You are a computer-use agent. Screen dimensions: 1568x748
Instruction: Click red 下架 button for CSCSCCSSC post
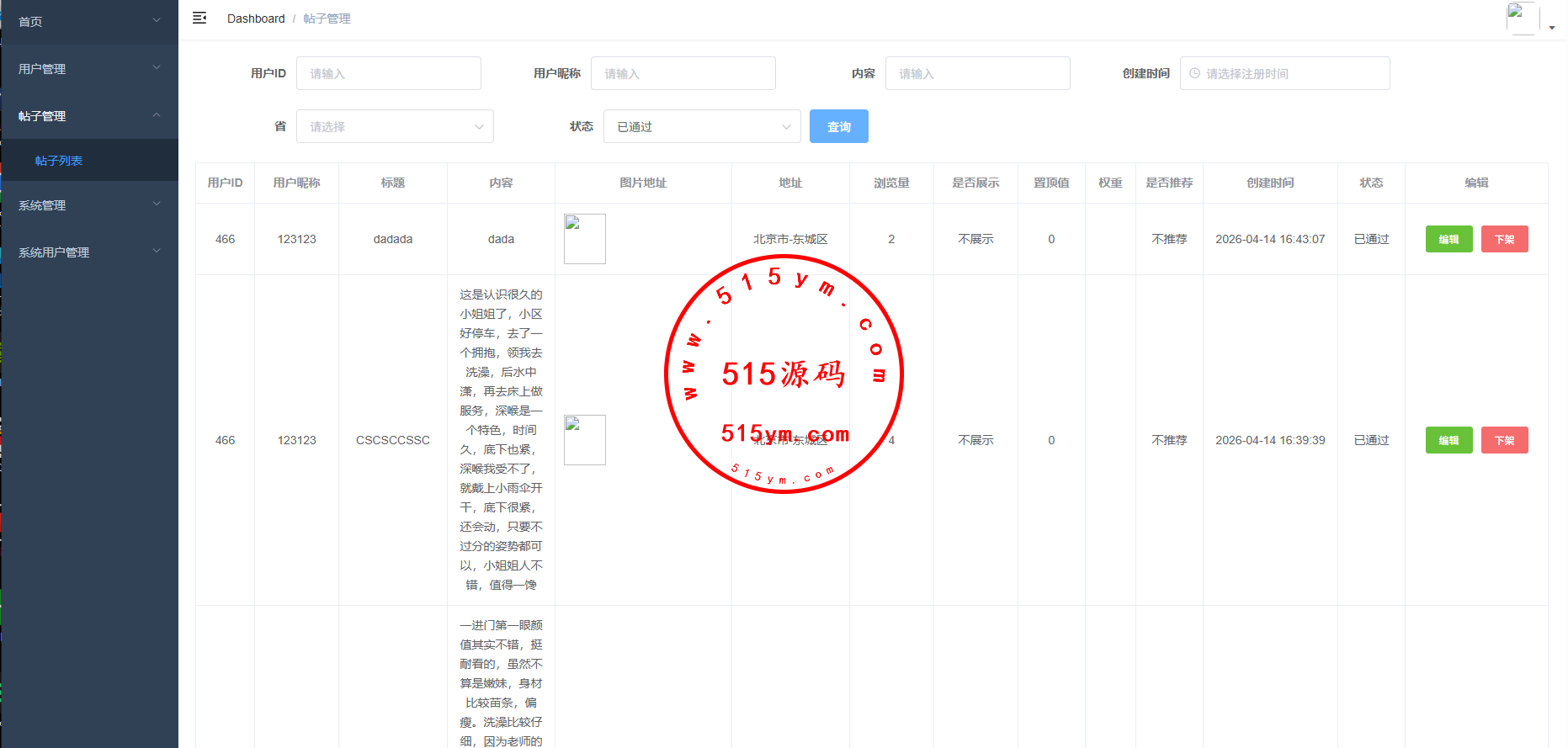click(x=1504, y=441)
